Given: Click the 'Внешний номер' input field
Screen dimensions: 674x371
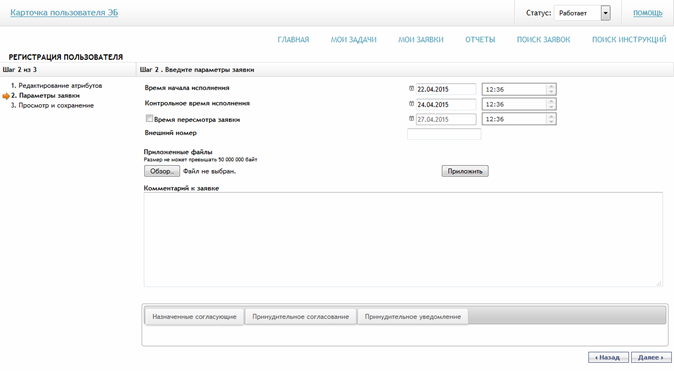Looking at the screenshot, I should (x=444, y=134).
